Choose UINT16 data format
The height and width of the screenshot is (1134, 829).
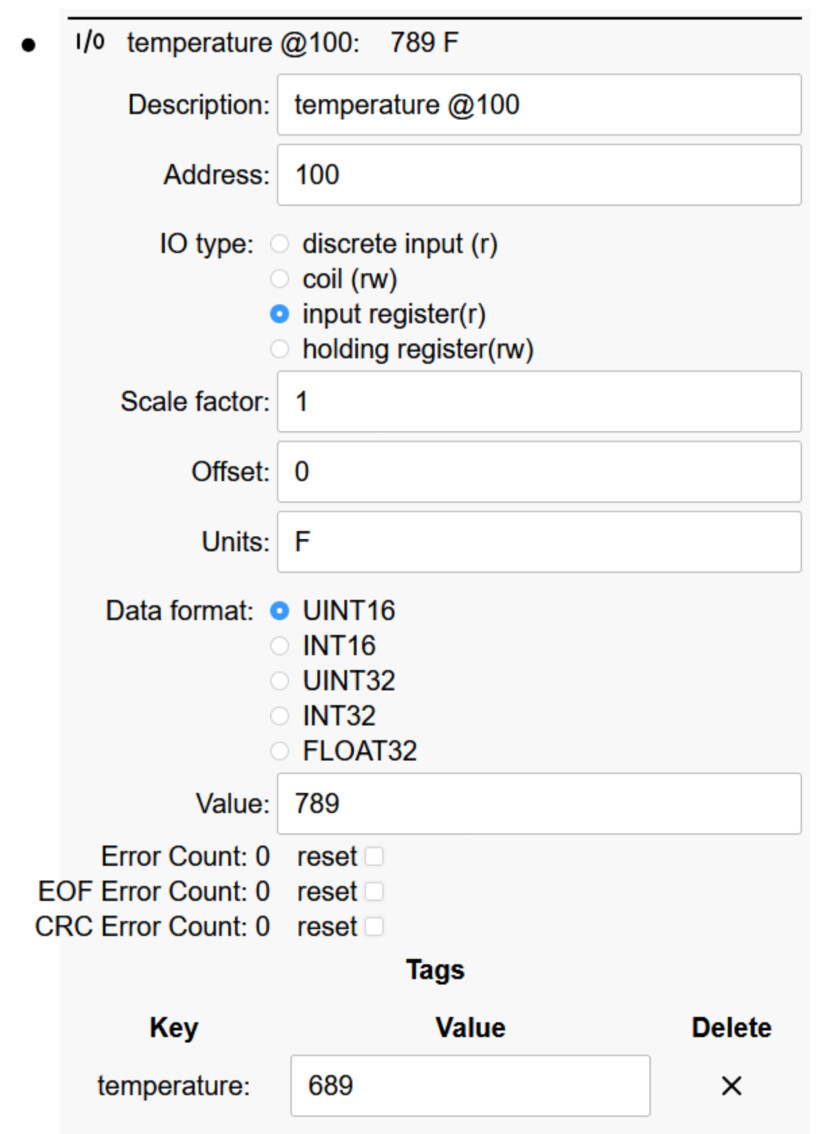tap(281, 610)
